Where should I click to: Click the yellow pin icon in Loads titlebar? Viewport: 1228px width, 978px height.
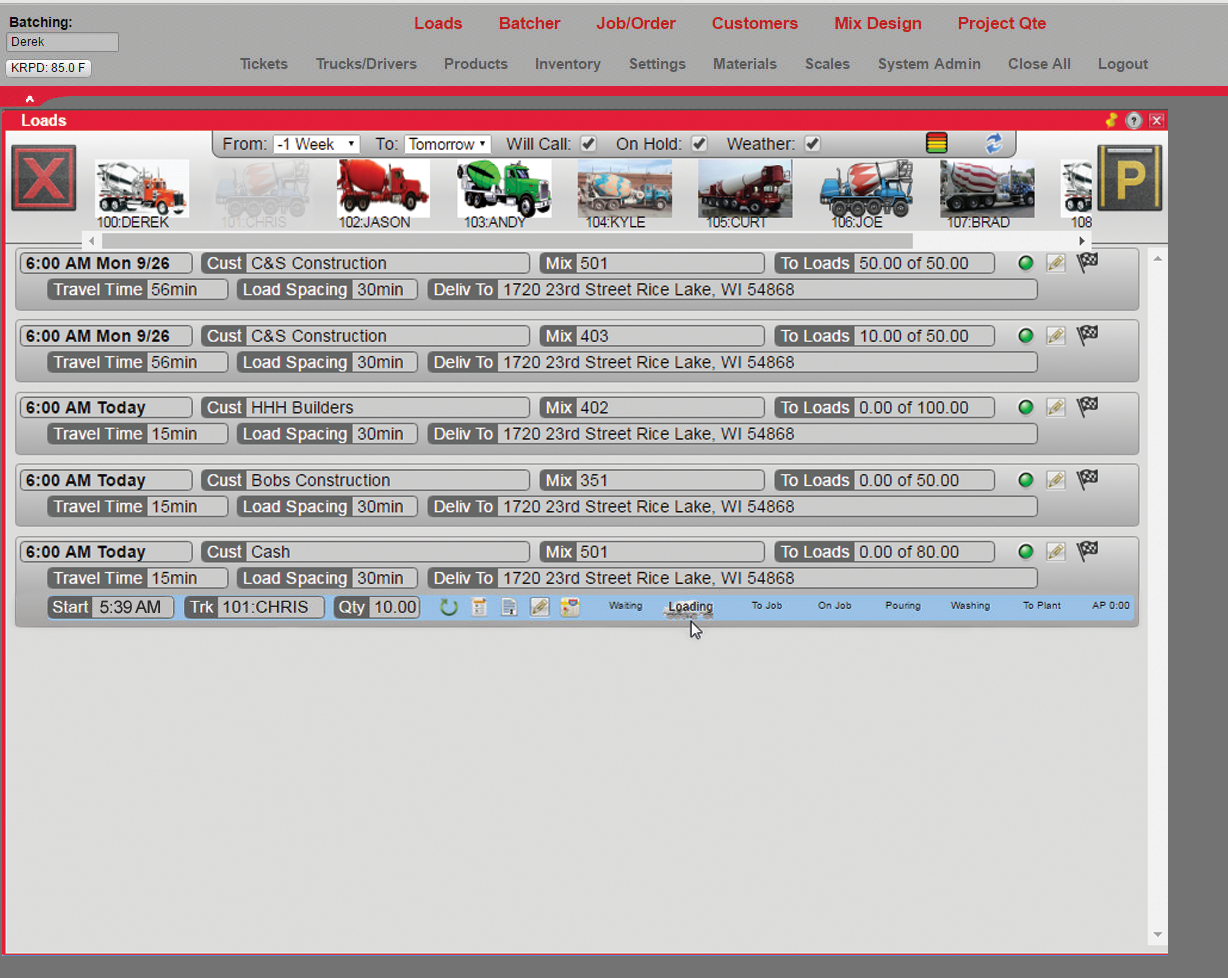click(1112, 120)
